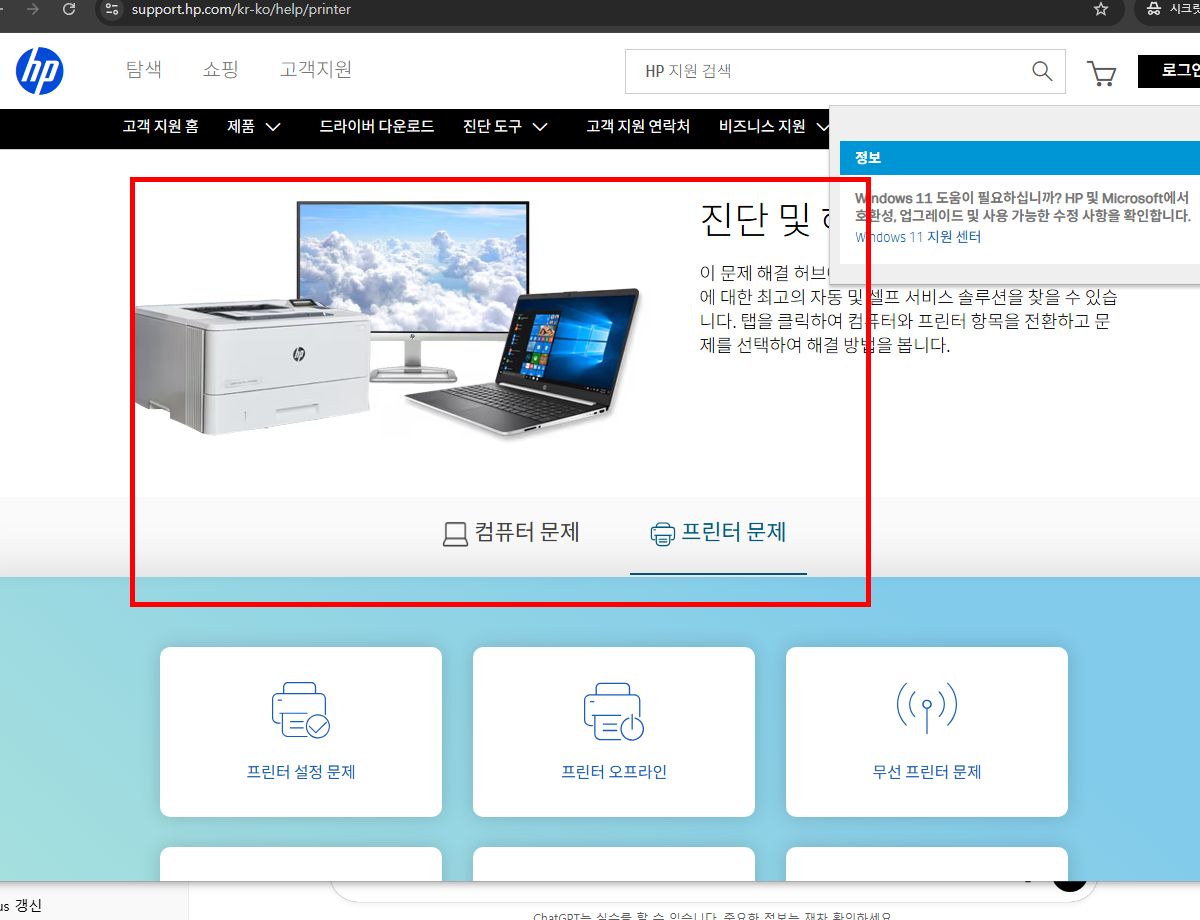Open 고객 지원 연락처
This screenshot has width=1200, height=920.
638,127
